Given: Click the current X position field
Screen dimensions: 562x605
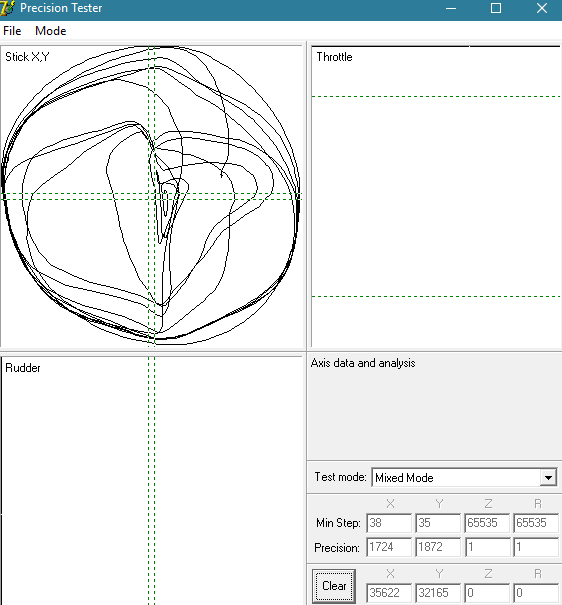Looking at the screenshot, I should pyautogui.click(x=389, y=593).
